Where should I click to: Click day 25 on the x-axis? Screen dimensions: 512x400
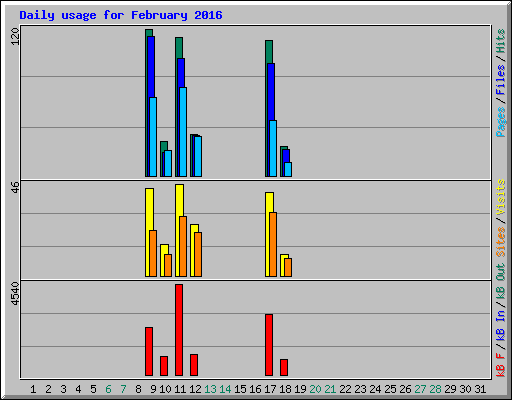click(390, 389)
